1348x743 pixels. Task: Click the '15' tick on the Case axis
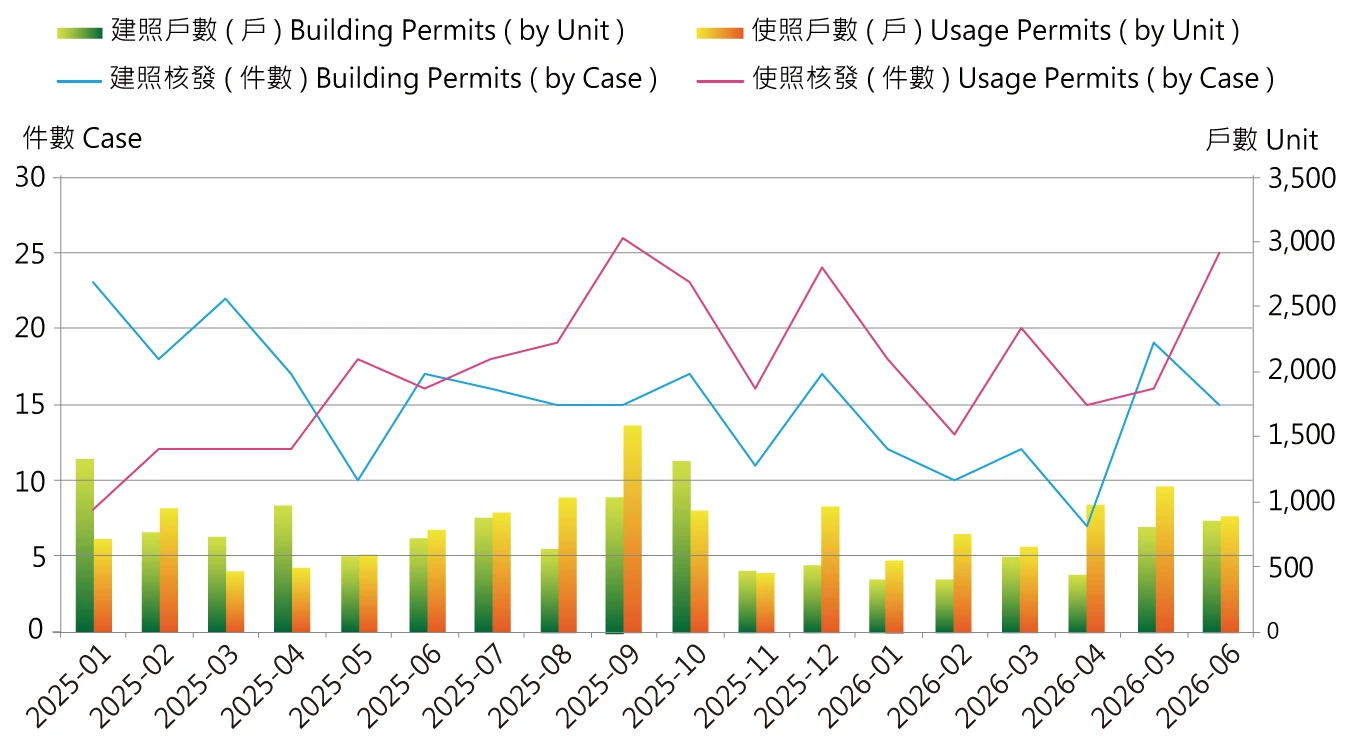31,405
